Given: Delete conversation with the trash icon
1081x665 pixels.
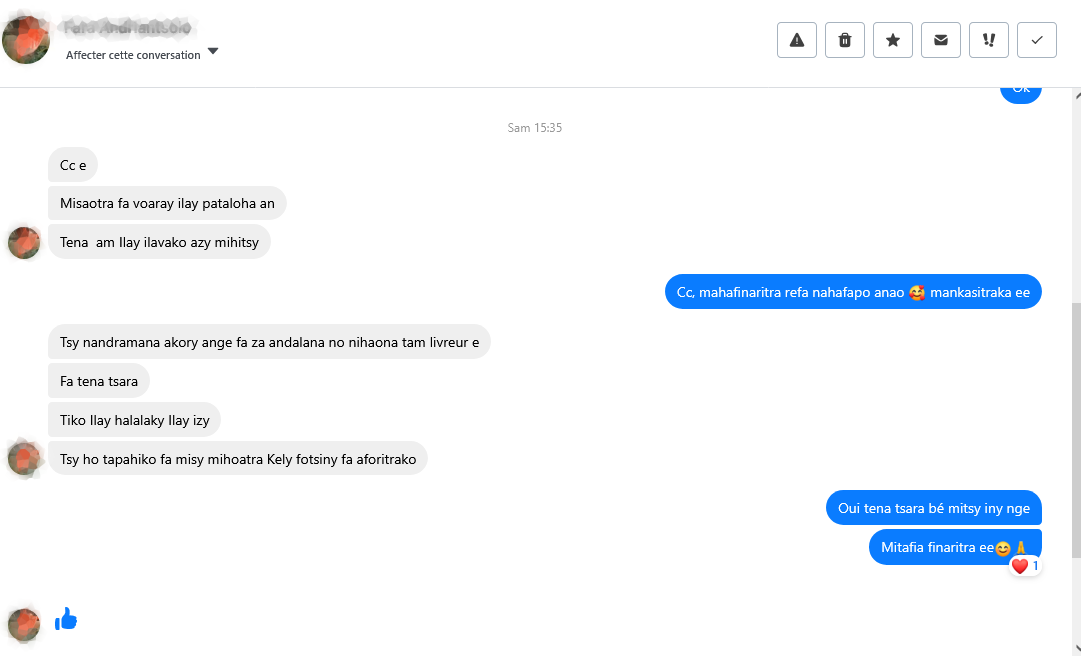Looking at the screenshot, I should click(845, 40).
